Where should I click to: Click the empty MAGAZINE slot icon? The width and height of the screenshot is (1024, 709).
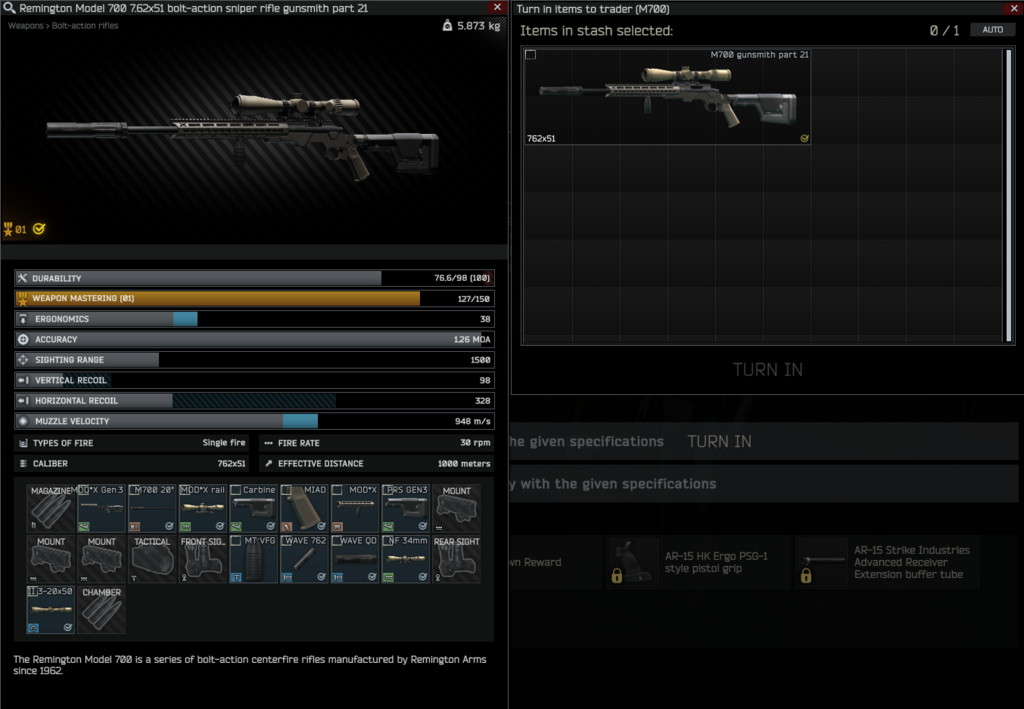(x=51, y=509)
